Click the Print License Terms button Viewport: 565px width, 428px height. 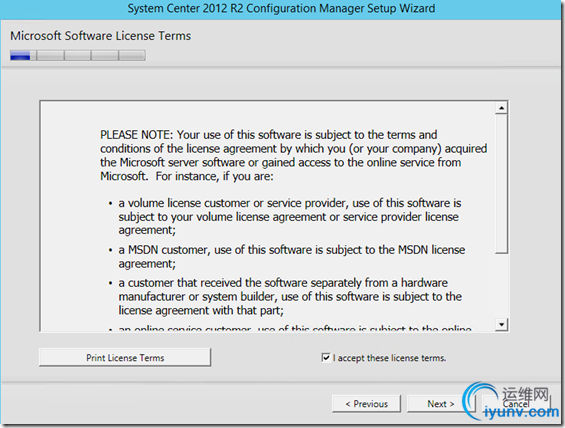[125, 357]
